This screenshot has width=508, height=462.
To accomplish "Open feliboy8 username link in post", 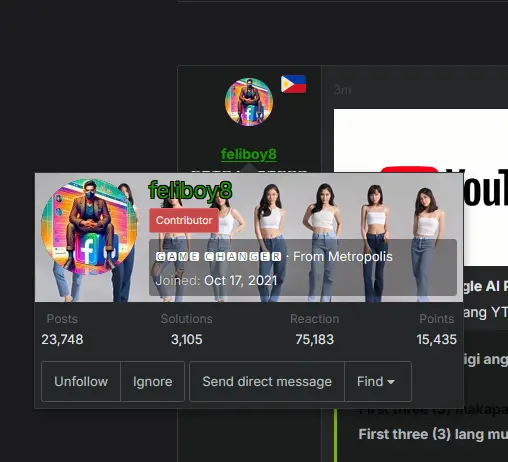I will (249, 154).
